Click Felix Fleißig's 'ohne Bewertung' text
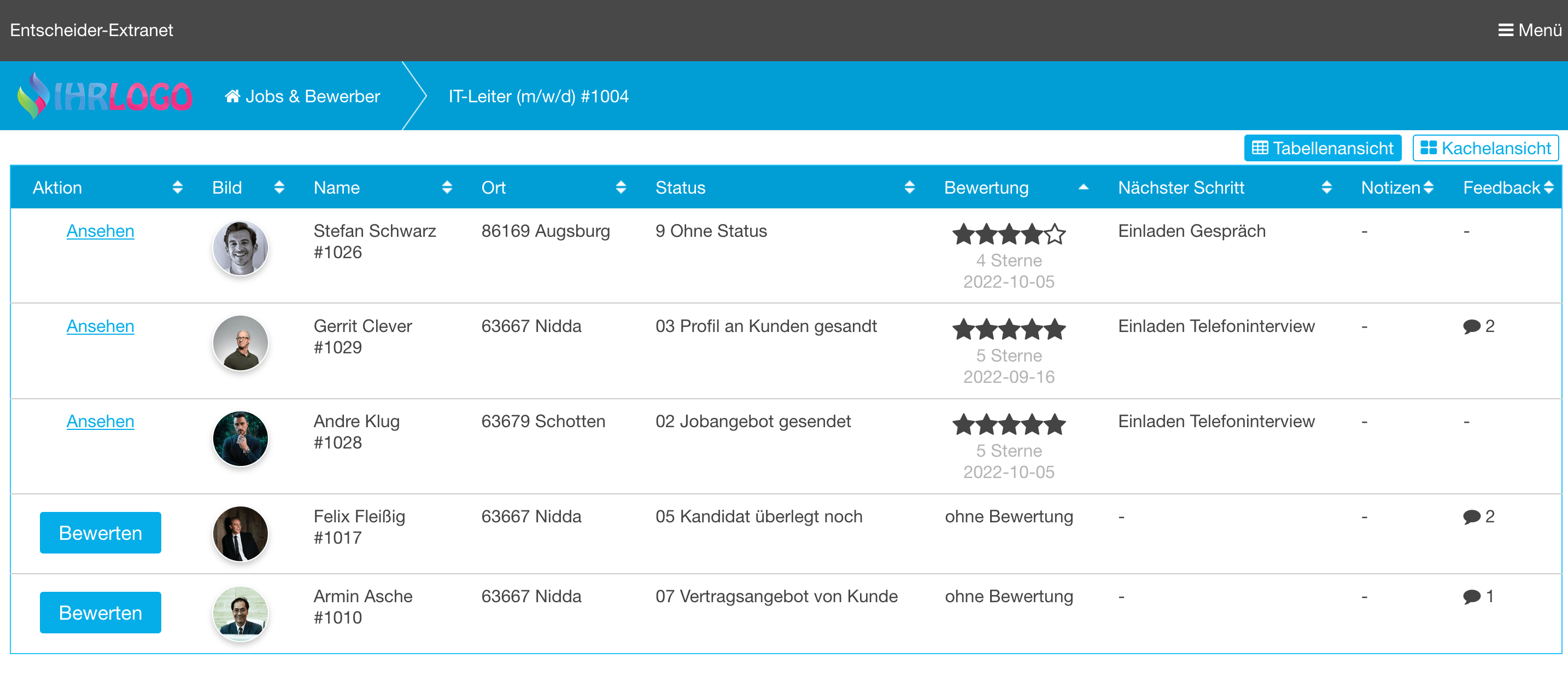Image resolution: width=1568 pixels, height=699 pixels. [1009, 517]
